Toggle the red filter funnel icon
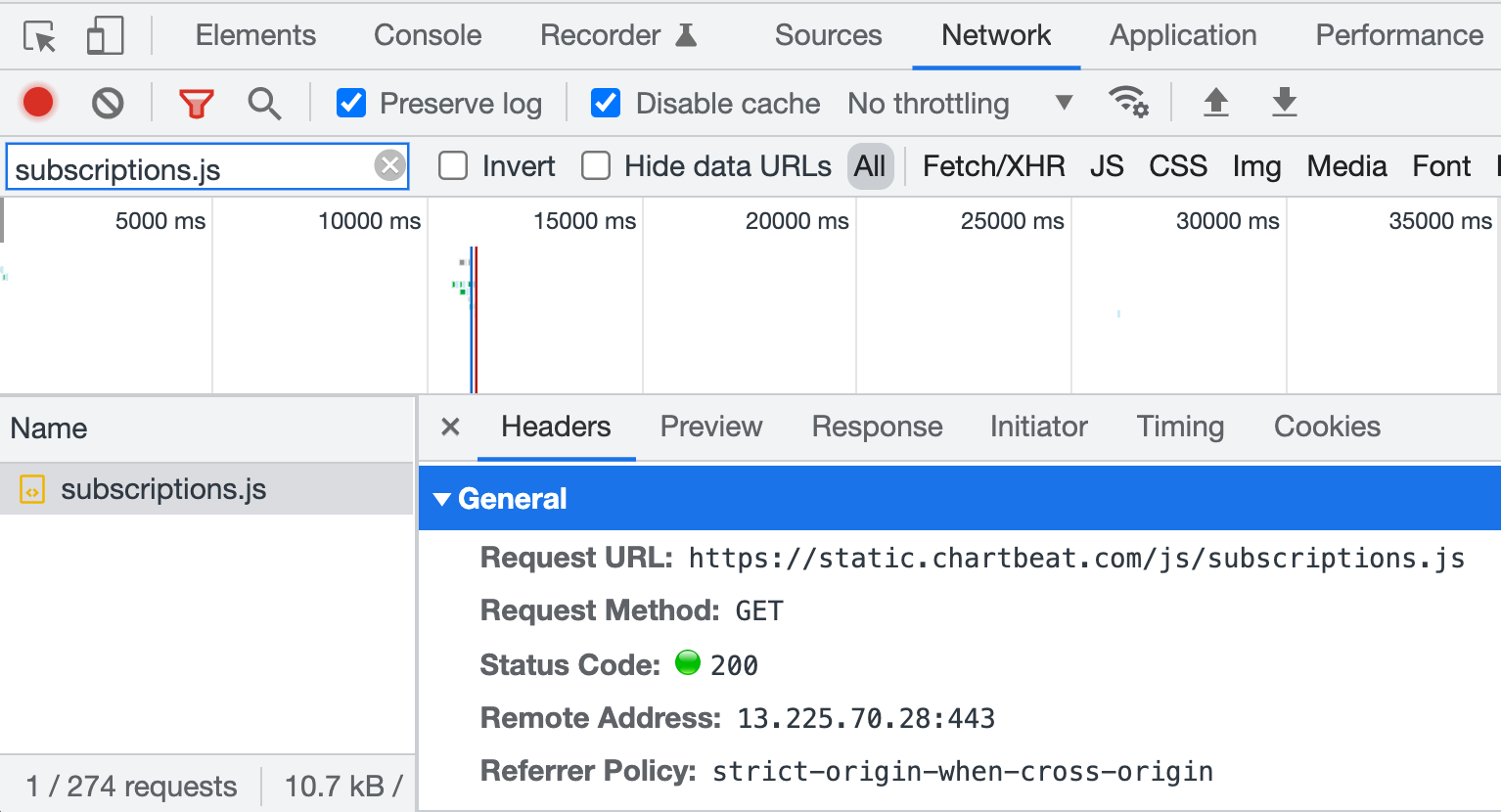Screen dimensions: 1501x812 (196, 103)
